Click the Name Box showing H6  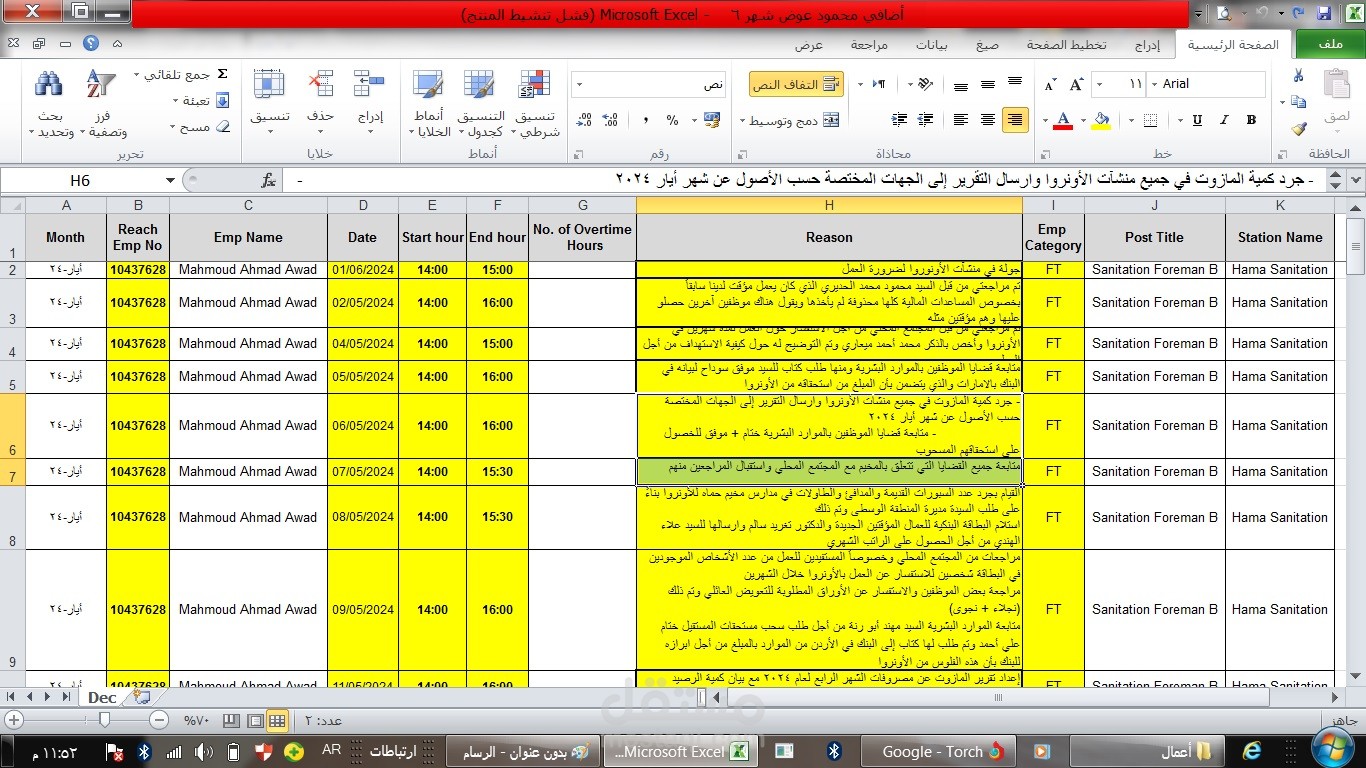point(80,181)
